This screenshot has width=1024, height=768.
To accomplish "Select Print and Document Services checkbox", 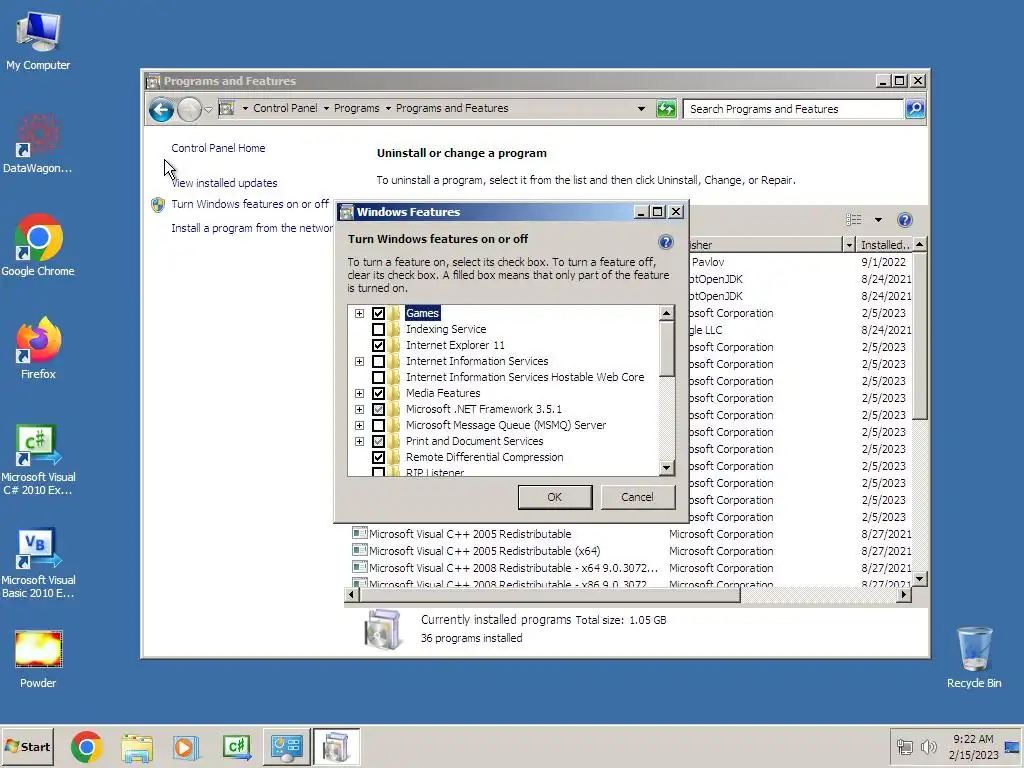I will (378, 441).
